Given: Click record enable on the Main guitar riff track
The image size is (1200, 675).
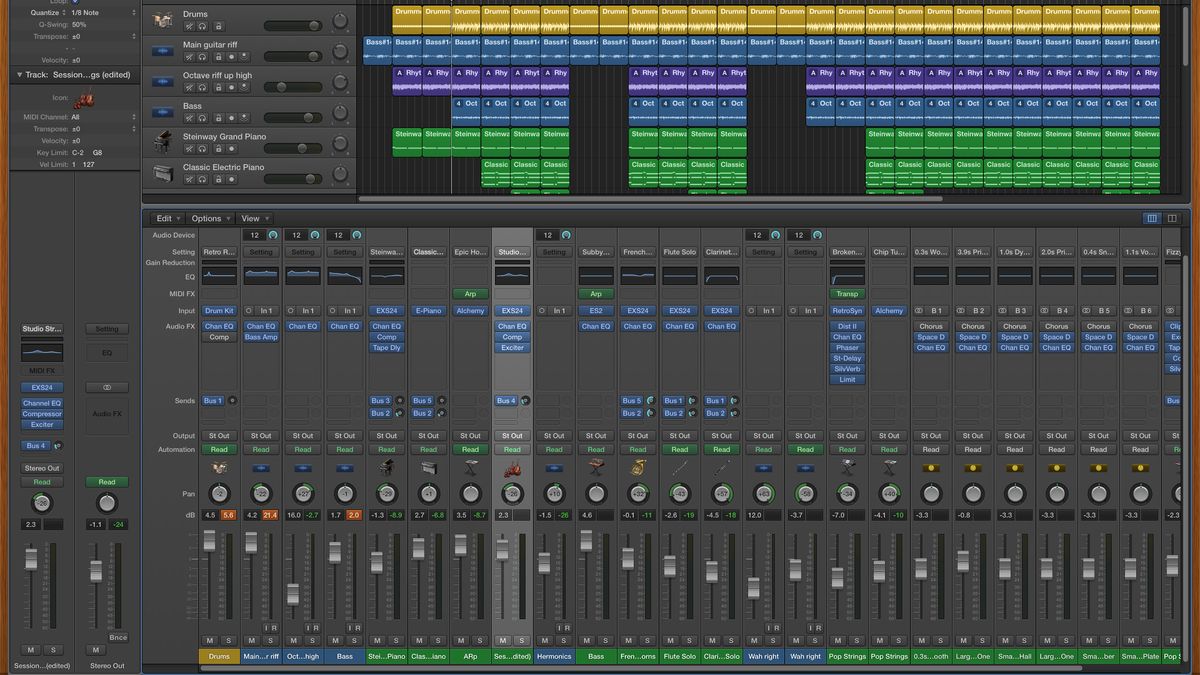Looking at the screenshot, I should coord(232,55).
